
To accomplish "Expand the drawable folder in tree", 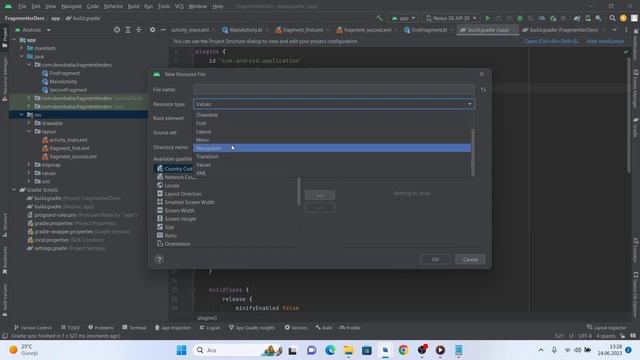I will click(29, 123).
